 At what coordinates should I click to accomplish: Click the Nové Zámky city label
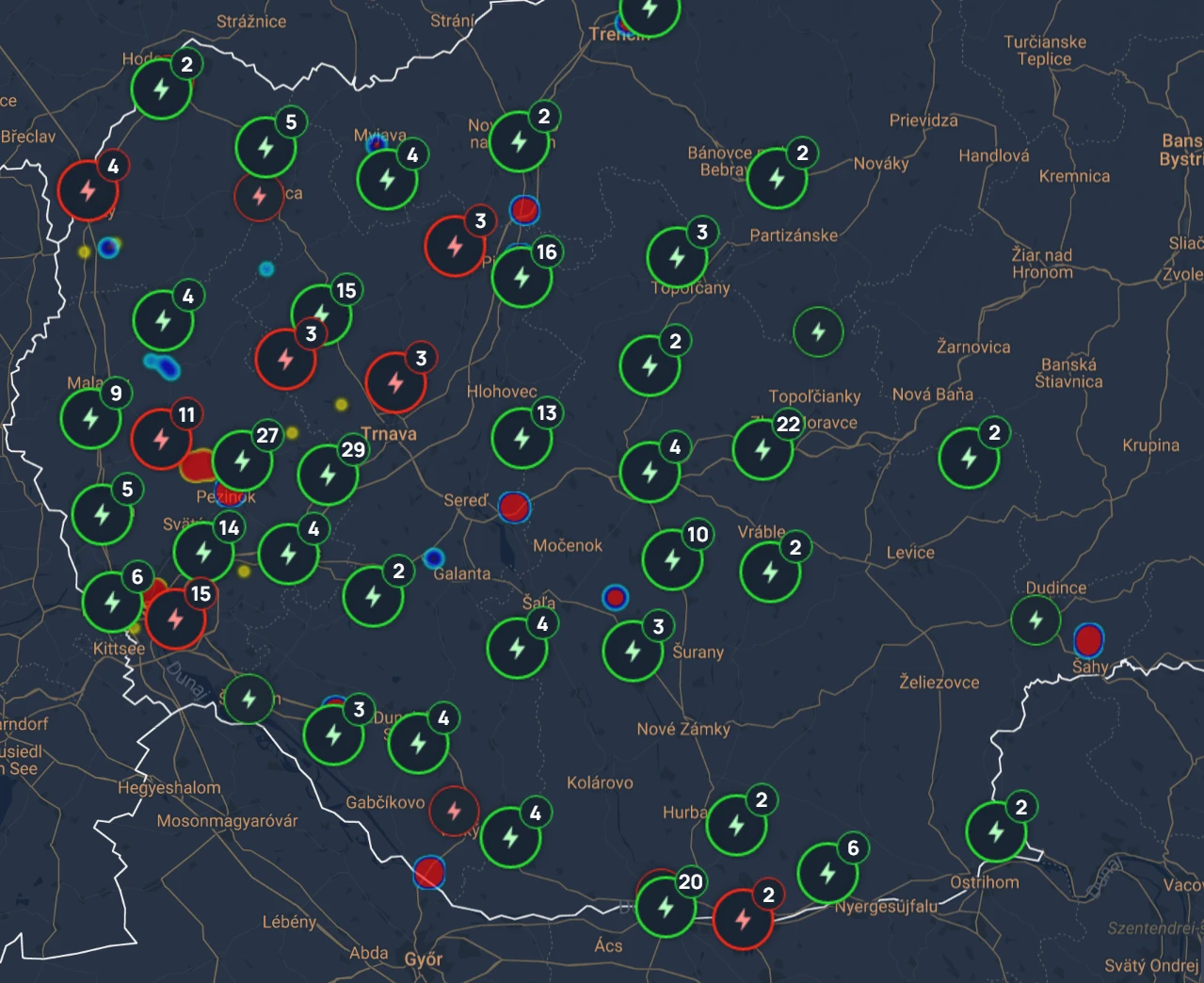682,729
